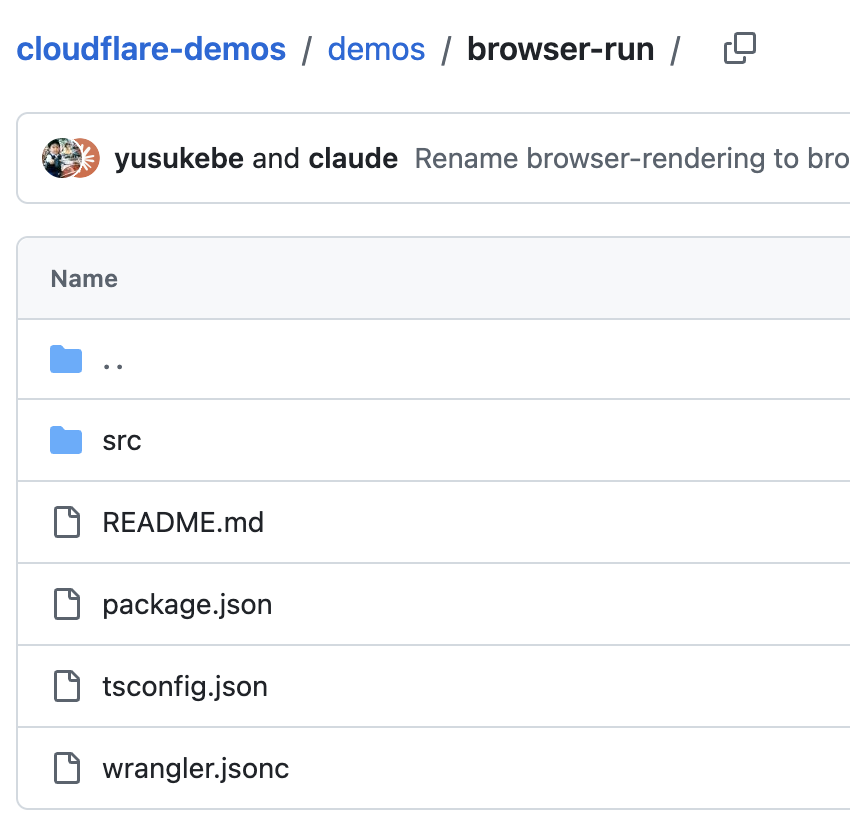Open the wrangler.jsonc file
Image resolution: width=850 pixels, height=828 pixels.
pos(196,769)
